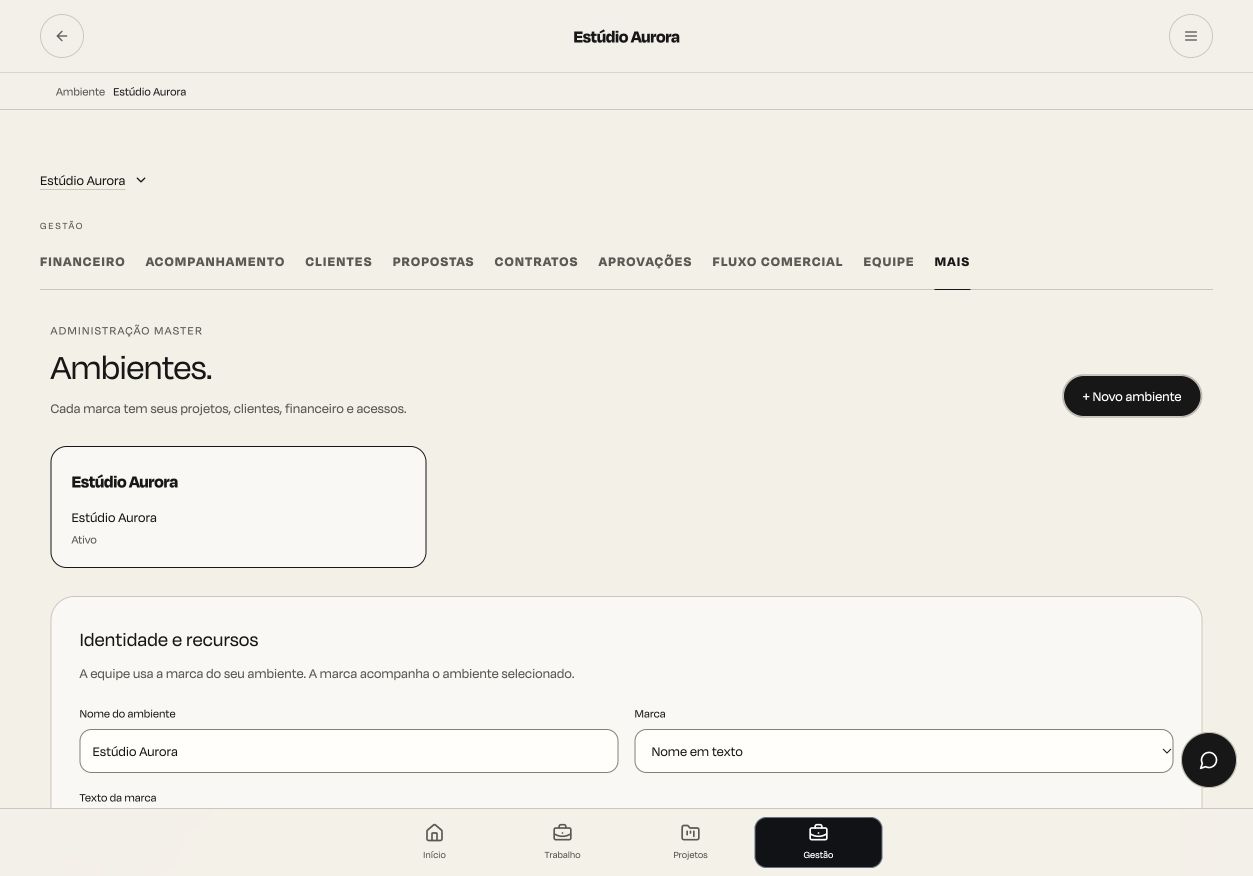This screenshot has height=876, width=1253.
Task: Select the Estúdio Aurora environment card
Action: (238, 507)
